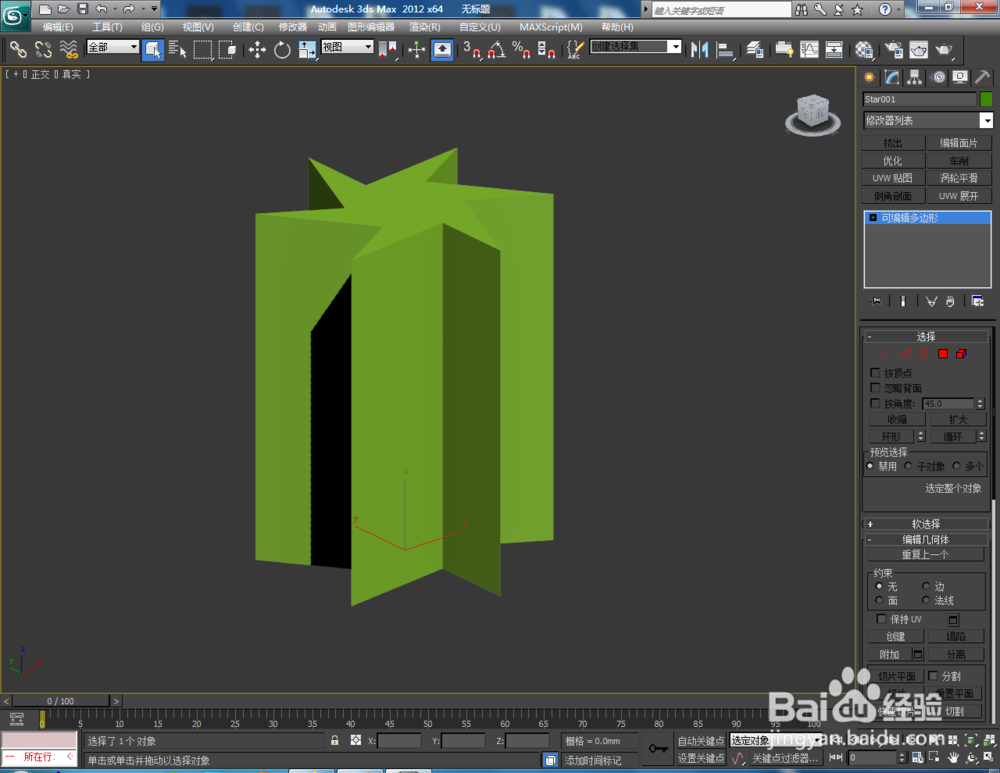Enable the 忽略背面 checkbox

tap(875, 388)
